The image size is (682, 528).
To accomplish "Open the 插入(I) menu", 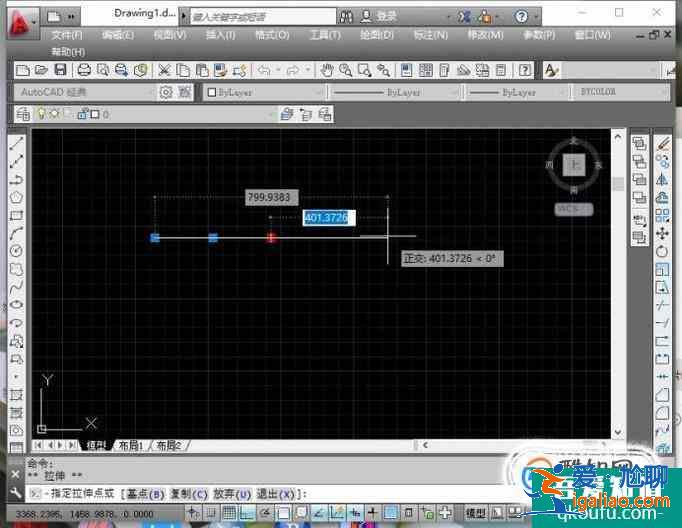I will [221, 35].
